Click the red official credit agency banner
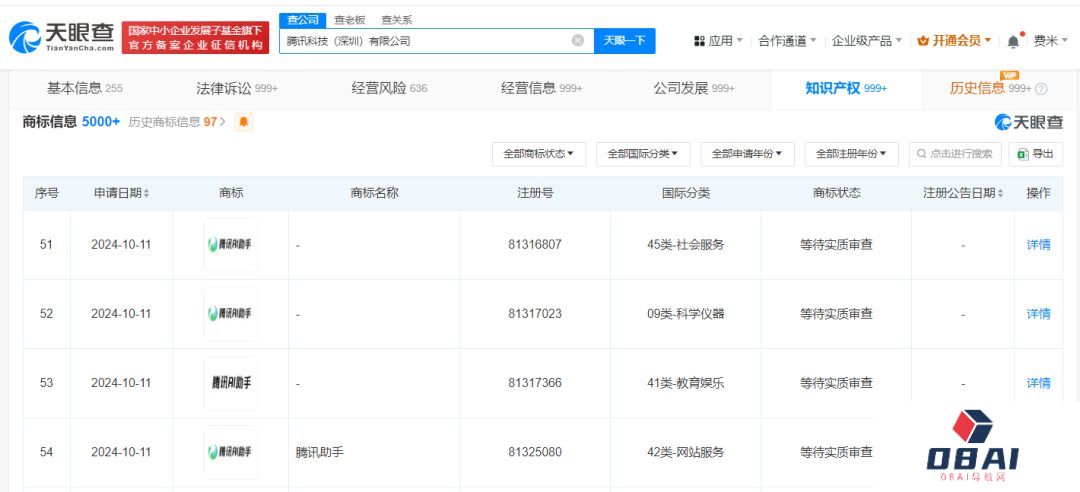The image size is (1080, 492). point(196,37)
